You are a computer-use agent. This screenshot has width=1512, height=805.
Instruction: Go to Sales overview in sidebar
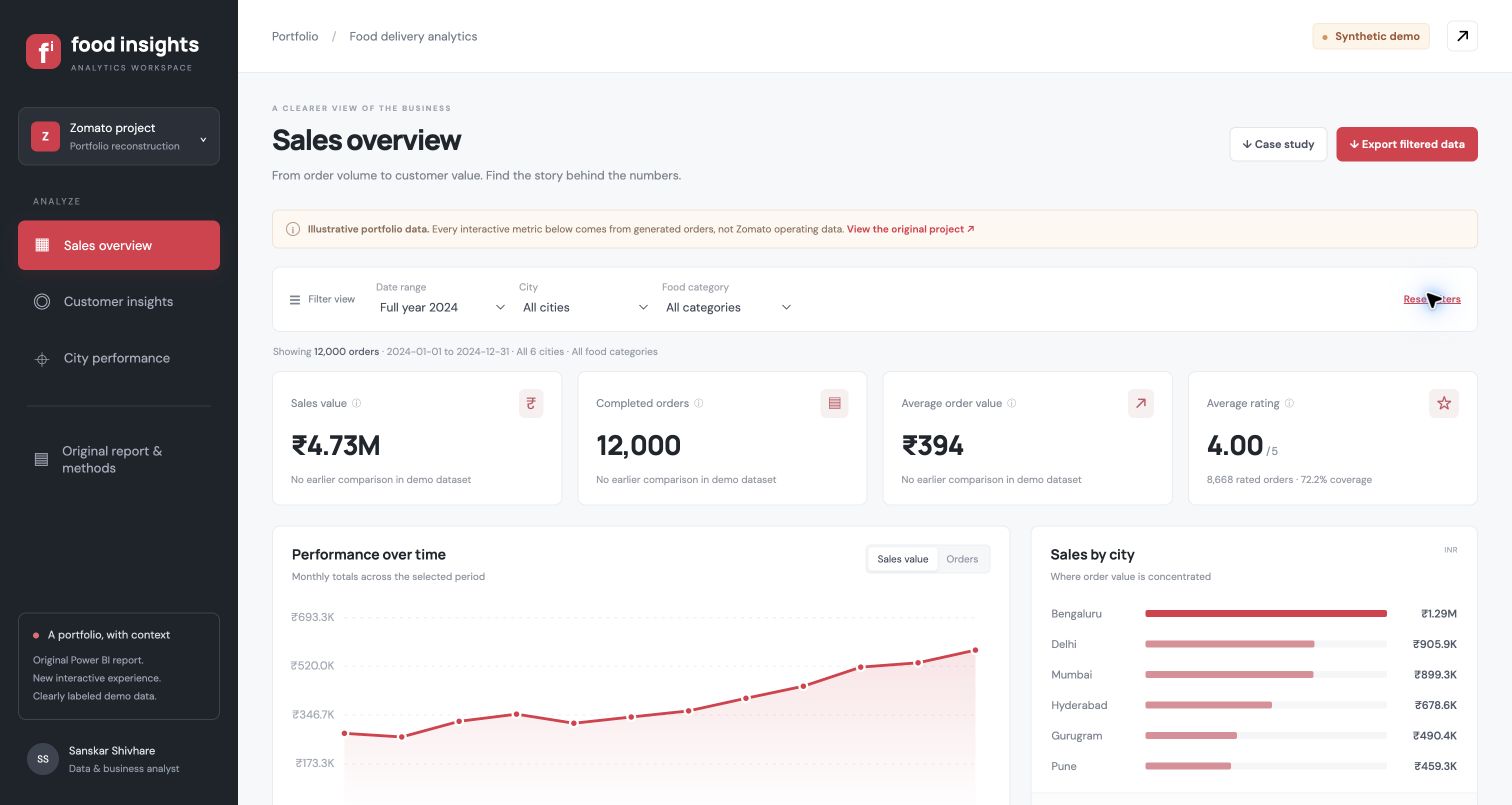click(x=119, y=245)
